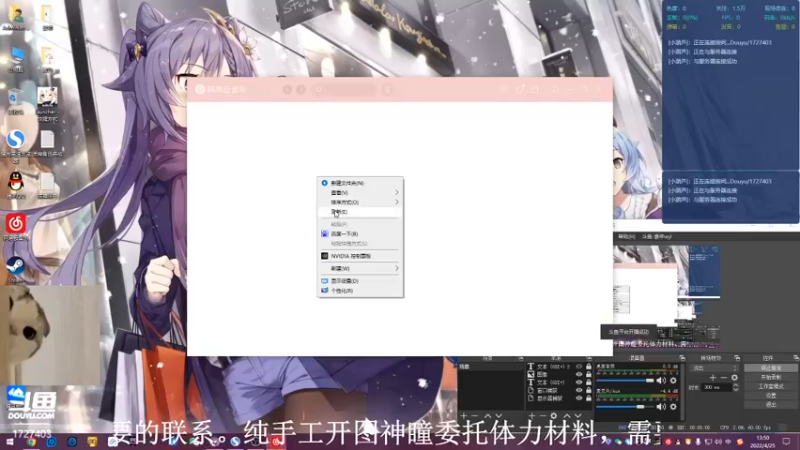Remove scene transition with minus icon
This screenshot has width=800, height=450.
click(x=723, y=378)
